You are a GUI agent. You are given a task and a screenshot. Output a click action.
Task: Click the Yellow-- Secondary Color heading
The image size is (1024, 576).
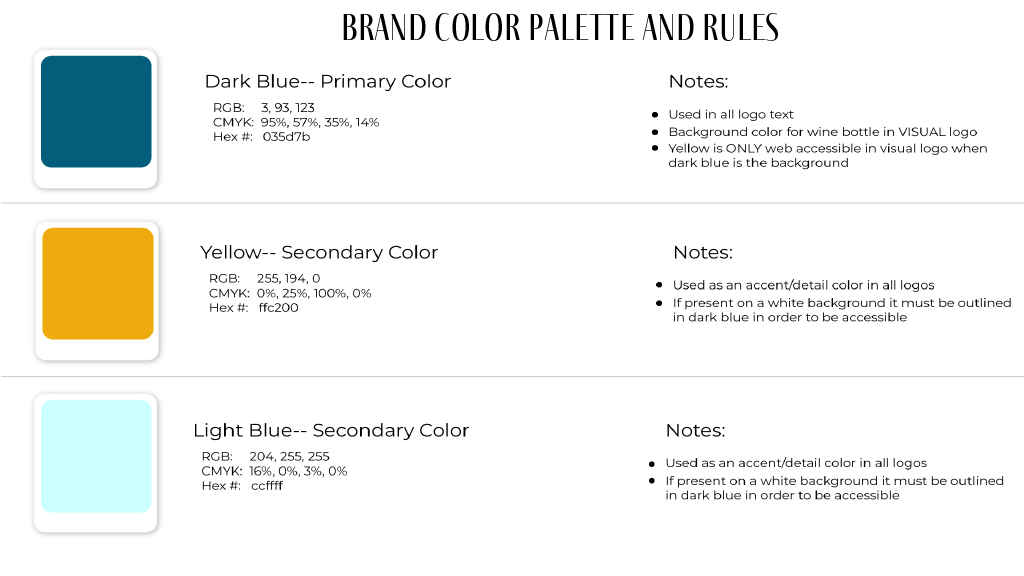click(319, 253)
